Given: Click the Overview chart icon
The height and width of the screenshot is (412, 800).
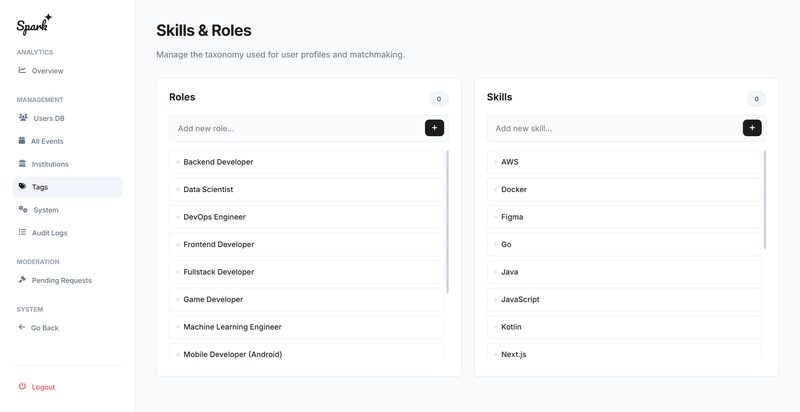Looking at the screenshot, I should coord(22,70).
